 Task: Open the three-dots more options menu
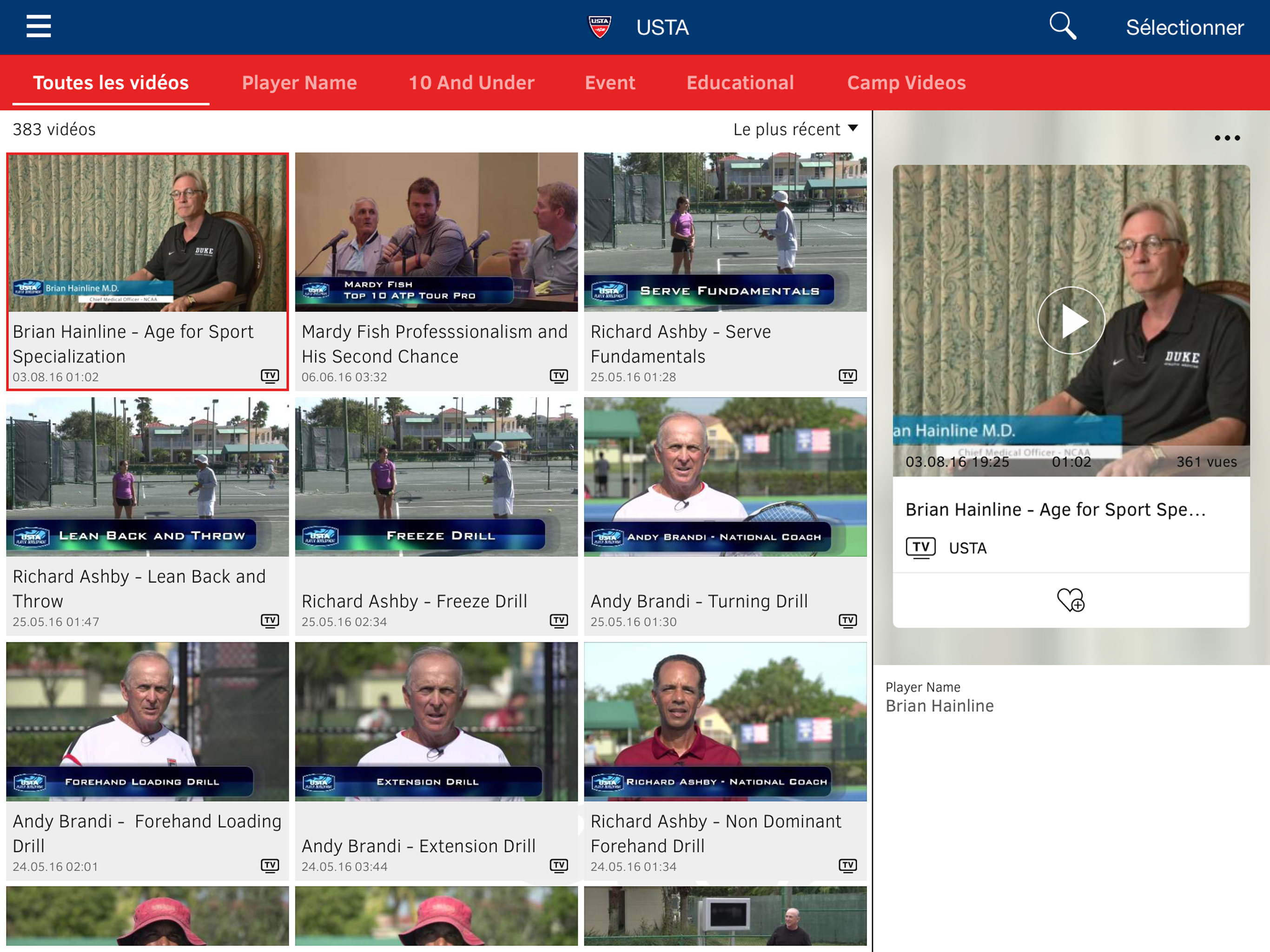(x=1226, y=138)
